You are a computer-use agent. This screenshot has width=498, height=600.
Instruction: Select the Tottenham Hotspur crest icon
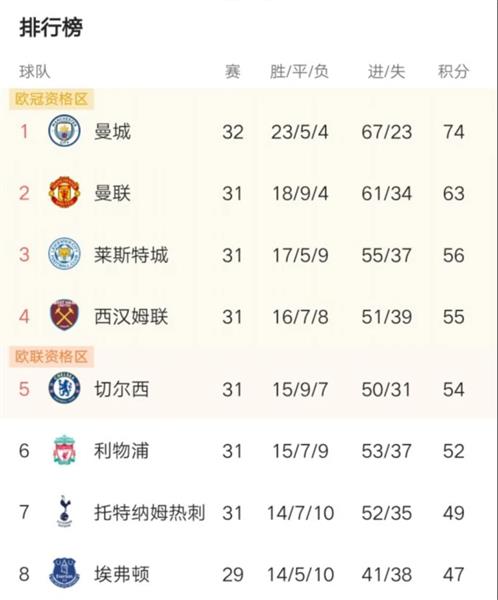tap(64, 512)
